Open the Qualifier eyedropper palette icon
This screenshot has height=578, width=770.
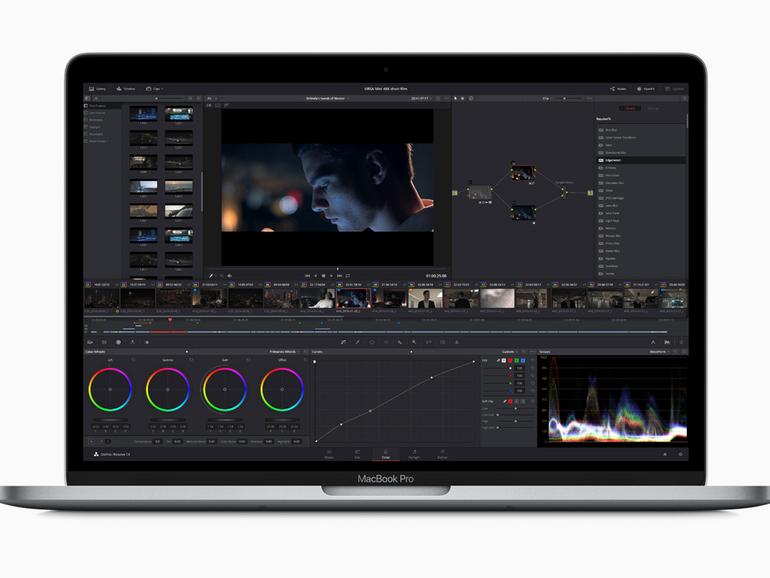(x=358, y=342)
